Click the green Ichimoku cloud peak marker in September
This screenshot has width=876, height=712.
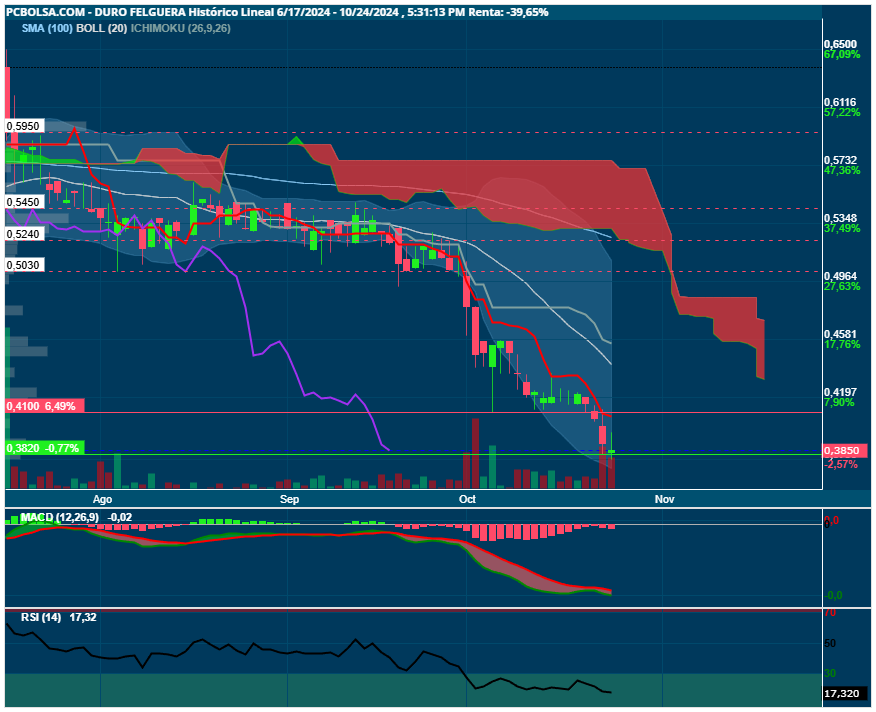296,140
